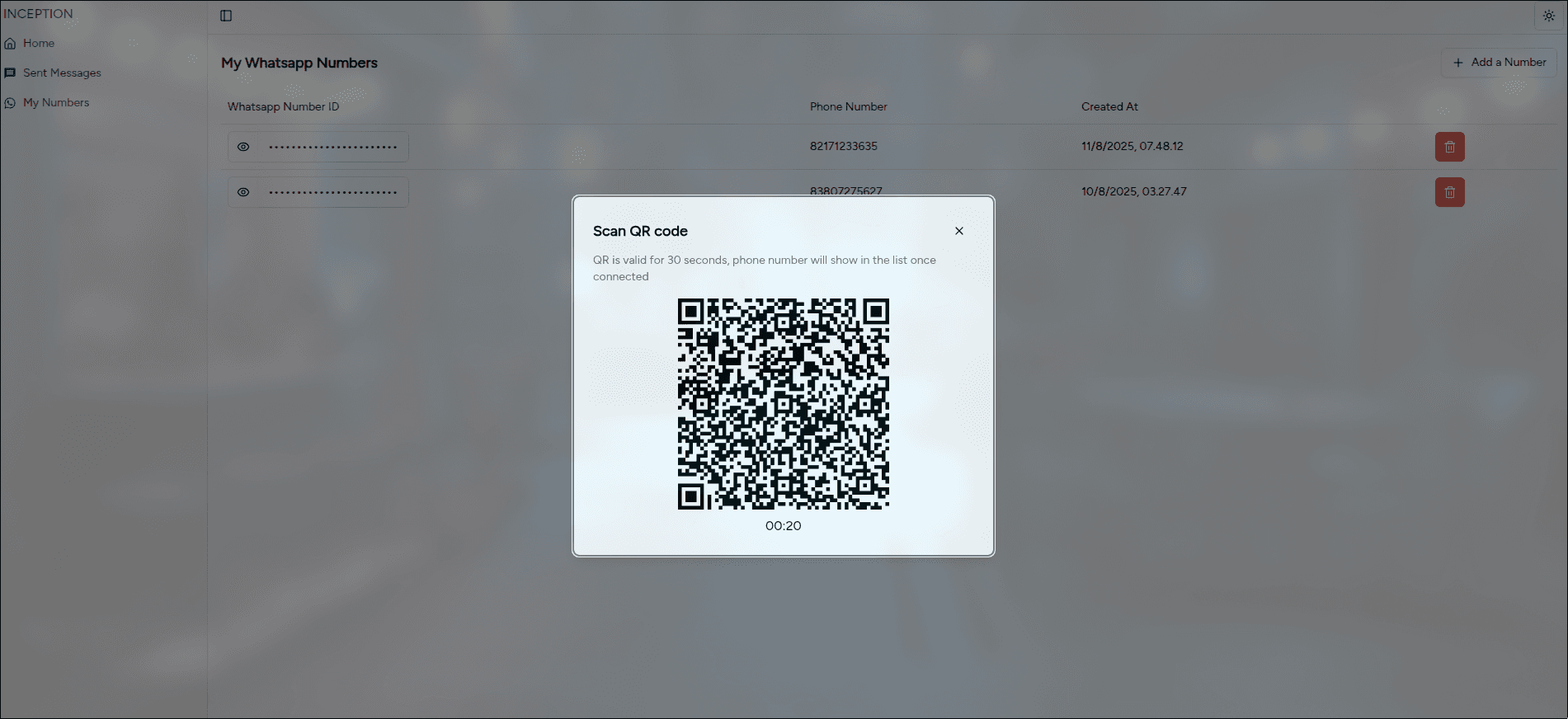This screenshot has width=1568, height=719.
Task: Click the masked ID field in 10/8/2025 row
Action: point(333,192)
